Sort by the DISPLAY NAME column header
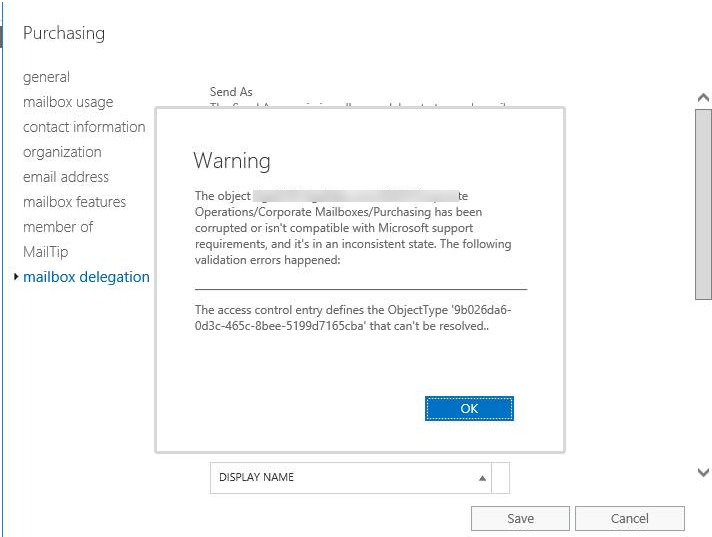This screenshot has height=537, width=712. pos(351,478)
